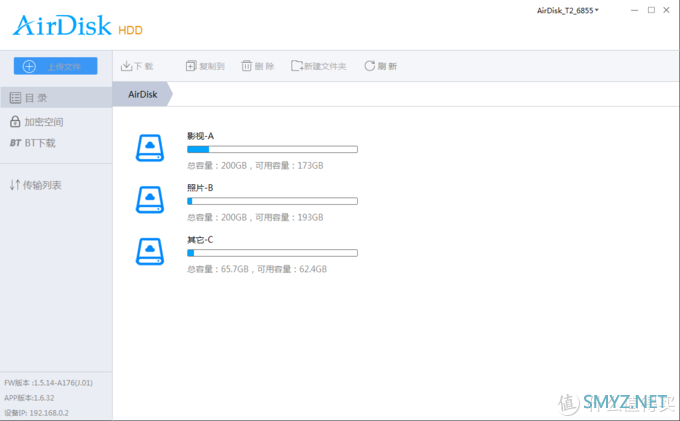
Task: Click the 复制到 copy-to icon
Action: click(x=191, y=66)
